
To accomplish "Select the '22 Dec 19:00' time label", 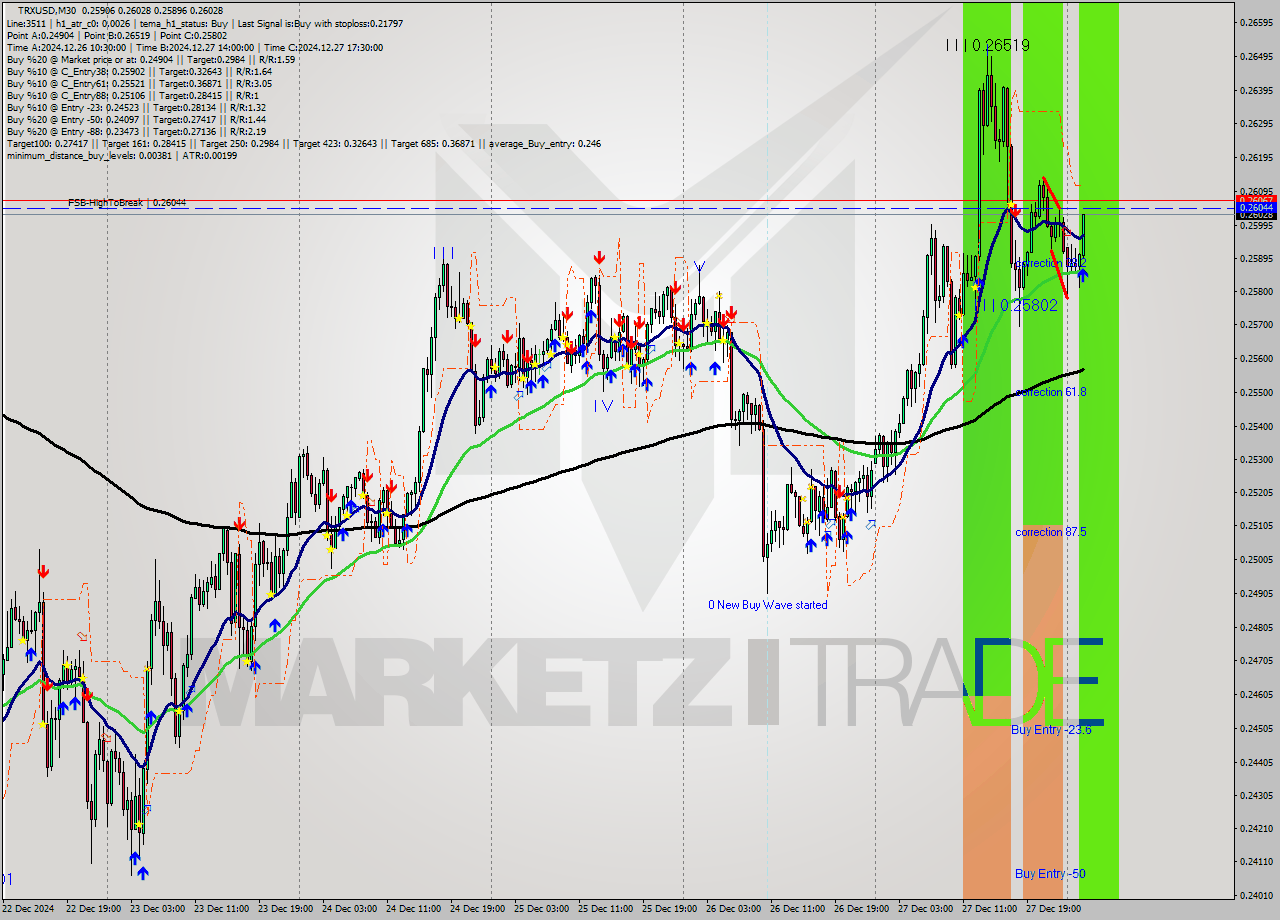I will (92, 909).
